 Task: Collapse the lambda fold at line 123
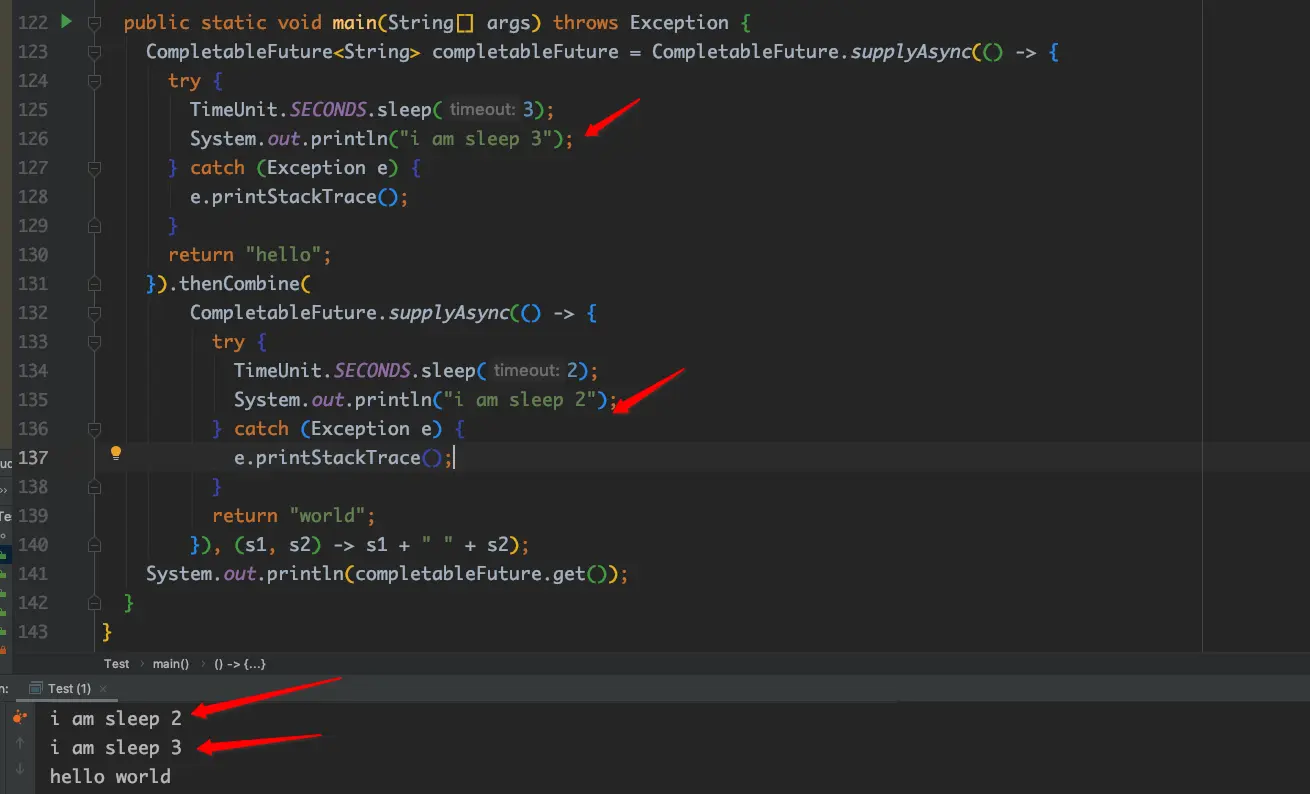[x=94, y=51]
